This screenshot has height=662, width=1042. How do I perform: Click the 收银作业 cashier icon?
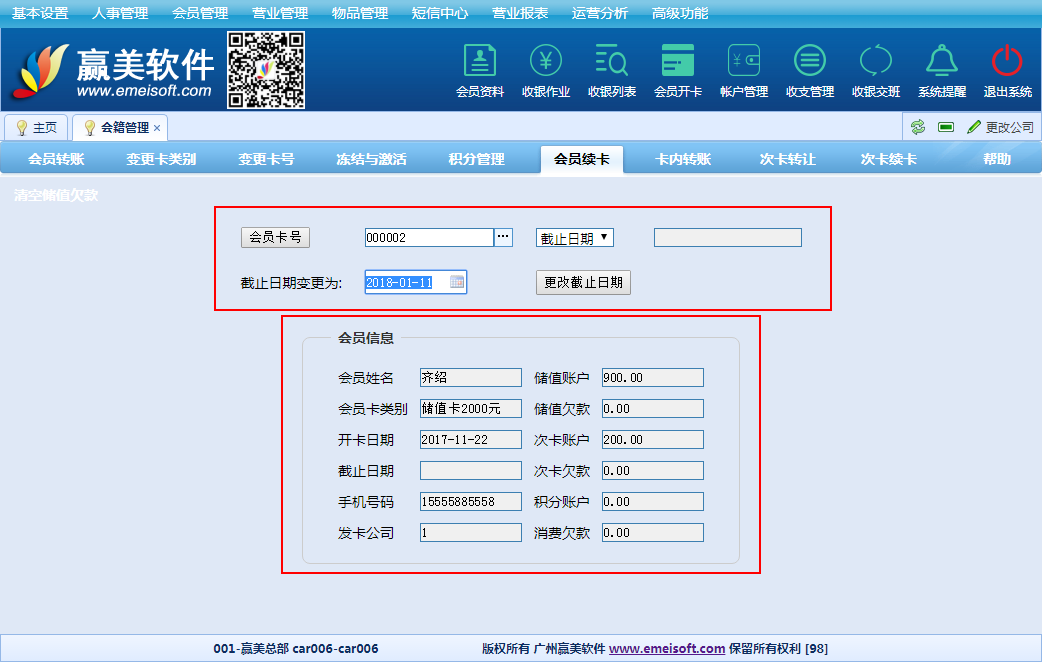point(546,62)
